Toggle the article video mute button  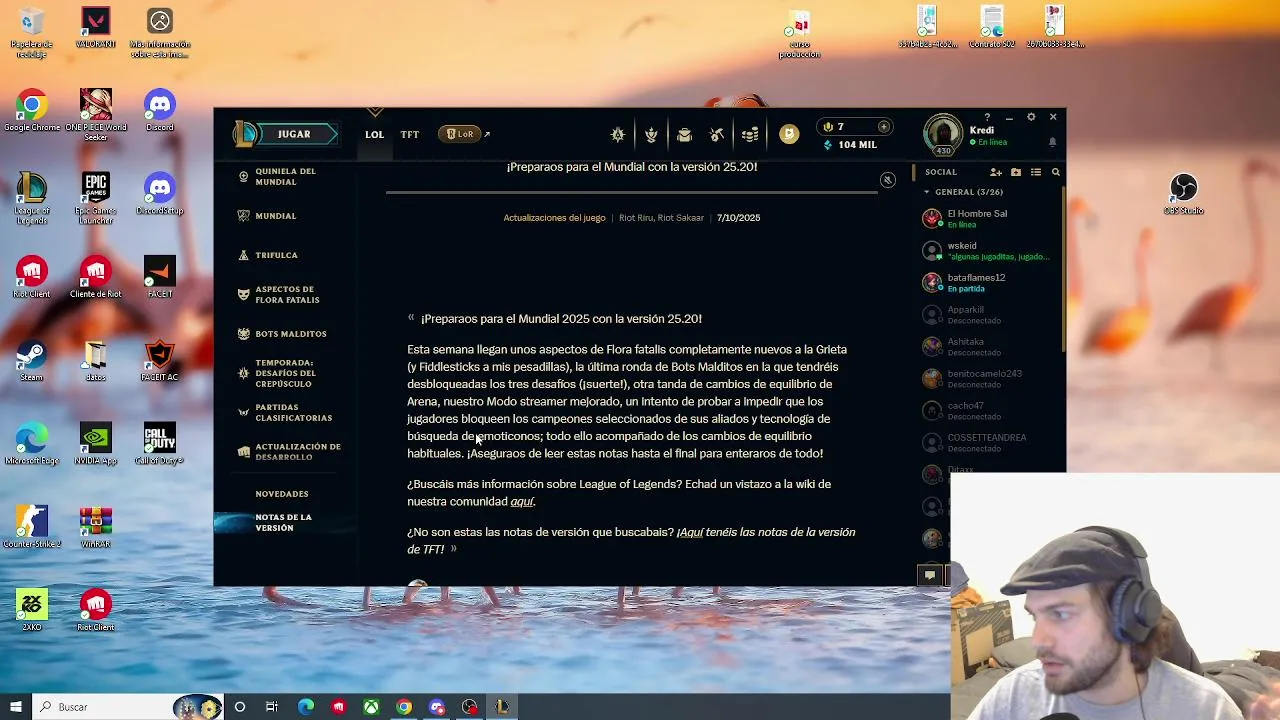tap(887, 180)
